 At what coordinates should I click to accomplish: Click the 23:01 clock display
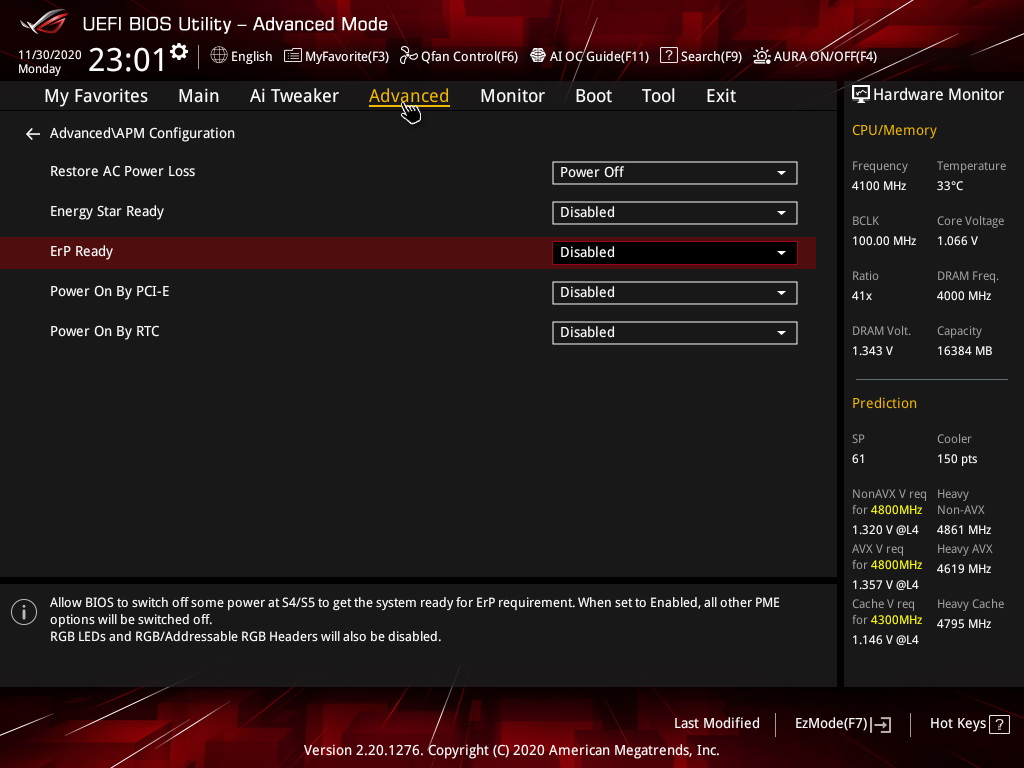pos(127,59)
